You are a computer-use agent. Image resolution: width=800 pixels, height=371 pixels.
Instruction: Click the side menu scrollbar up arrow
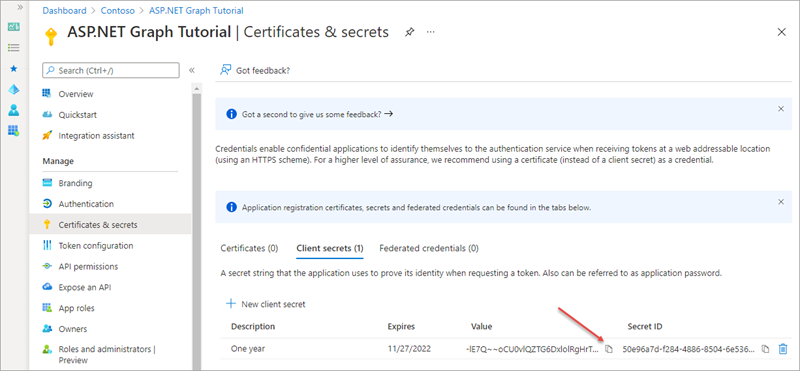tap(196, 89)
